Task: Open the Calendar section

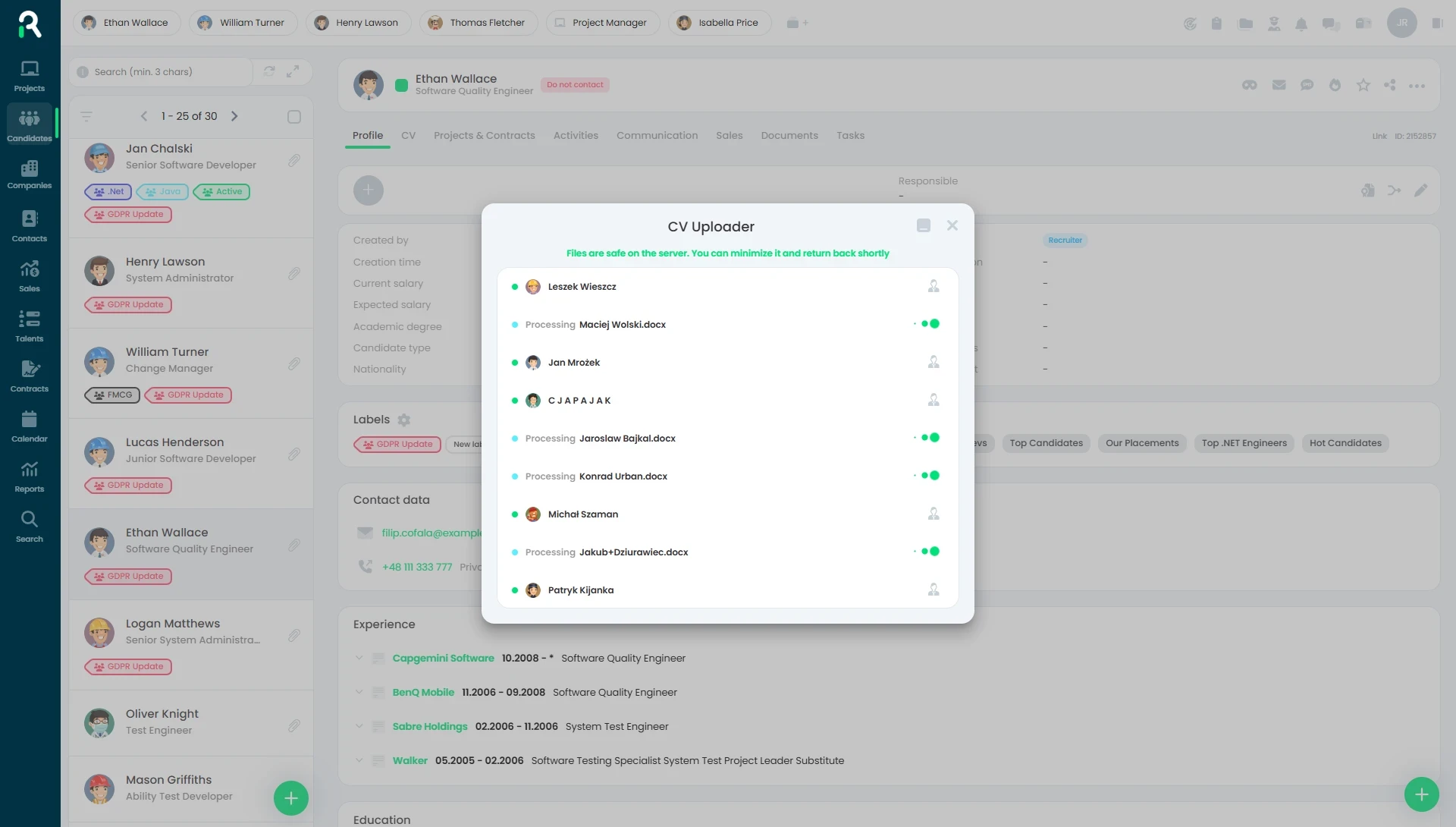Action: [29, 425]
